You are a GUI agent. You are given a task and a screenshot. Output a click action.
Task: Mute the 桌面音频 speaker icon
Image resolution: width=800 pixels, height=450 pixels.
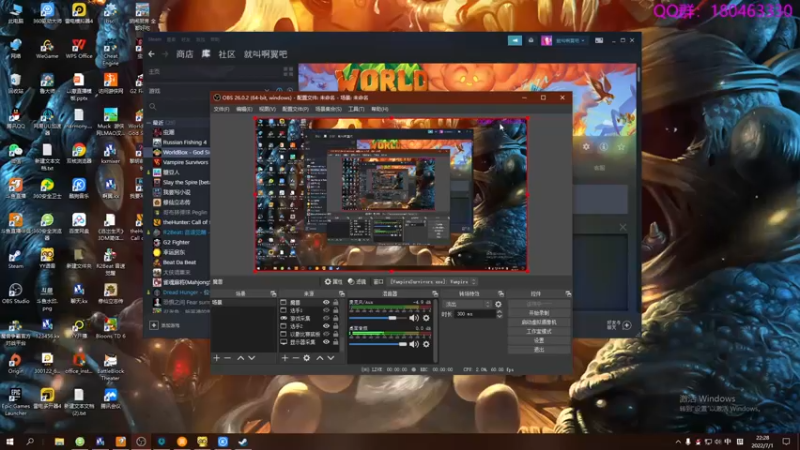tap(414, 344)
